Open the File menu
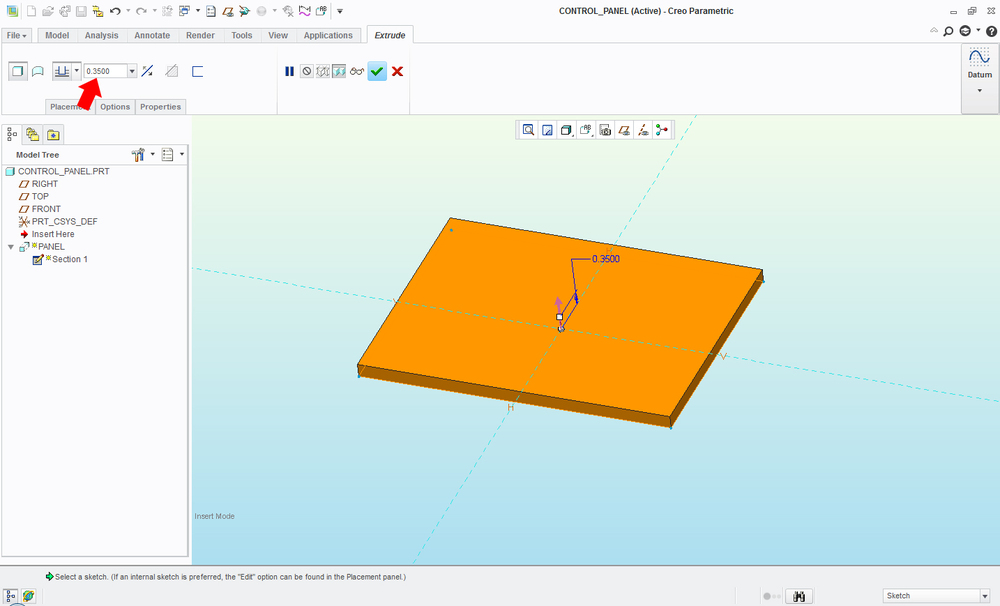The width and height of the screenshot is (1000, 606). coord(17,35)
